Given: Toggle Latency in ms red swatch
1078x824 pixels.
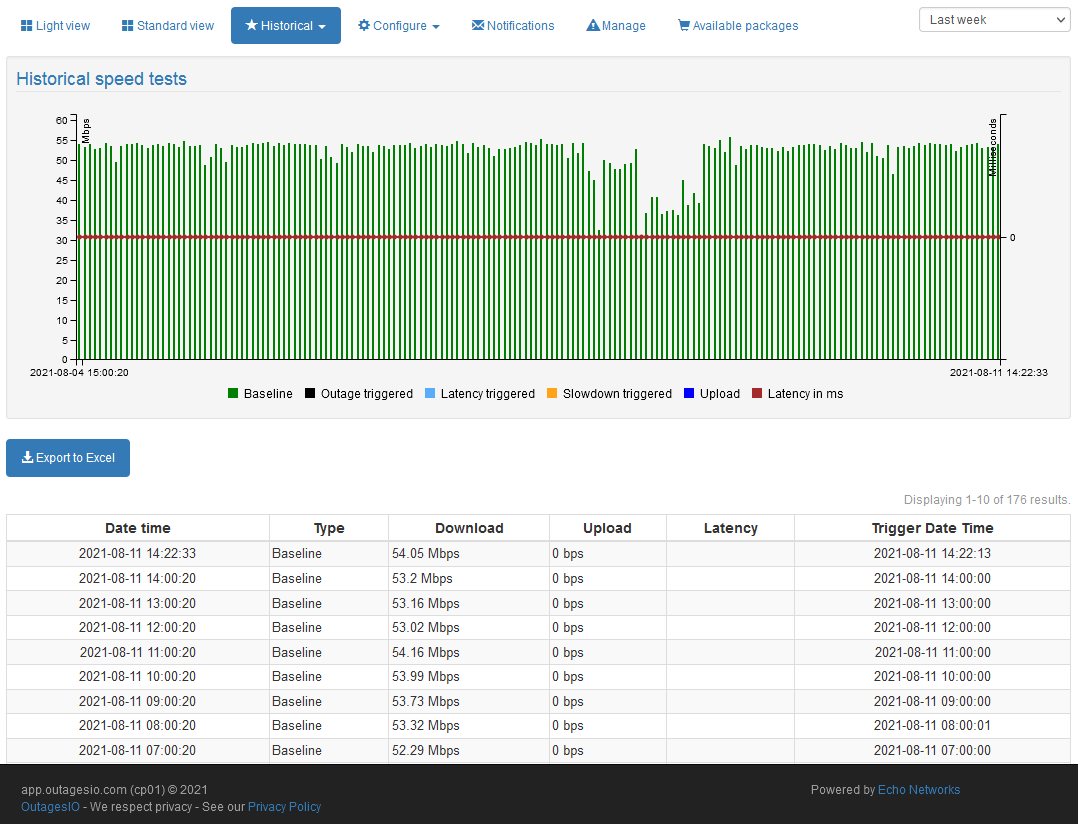Looking at the screenshot, I should [757, 393].
